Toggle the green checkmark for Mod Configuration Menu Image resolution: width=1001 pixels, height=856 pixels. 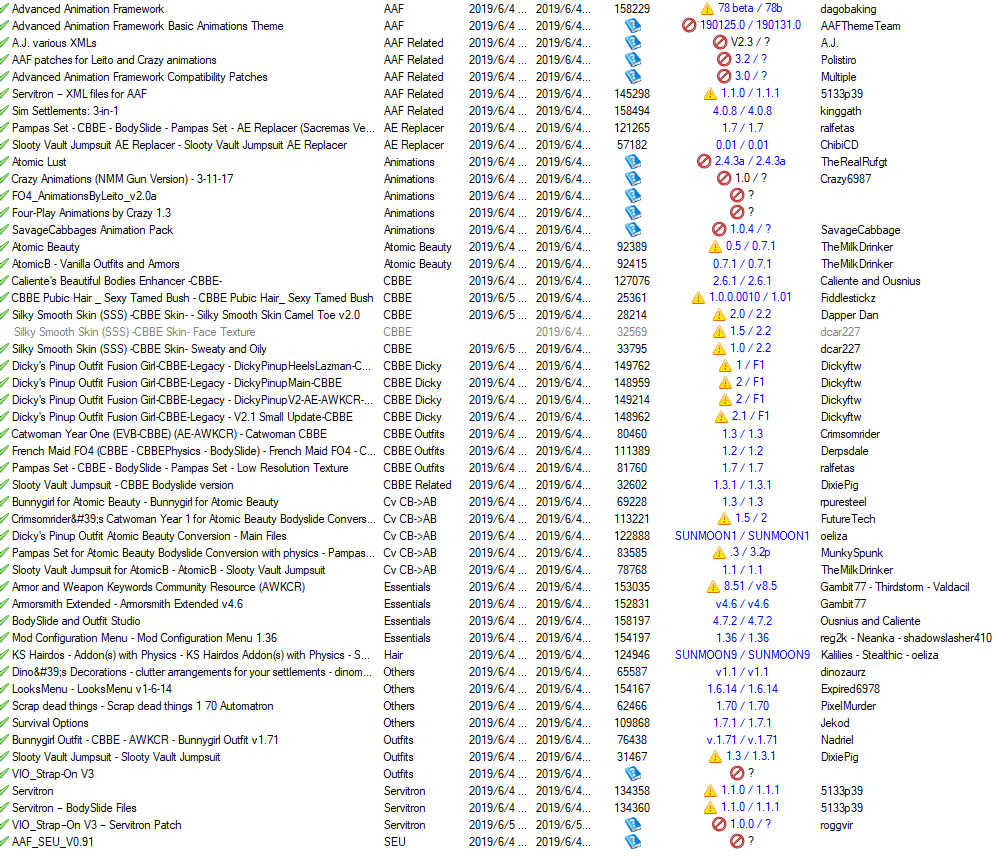4,638
